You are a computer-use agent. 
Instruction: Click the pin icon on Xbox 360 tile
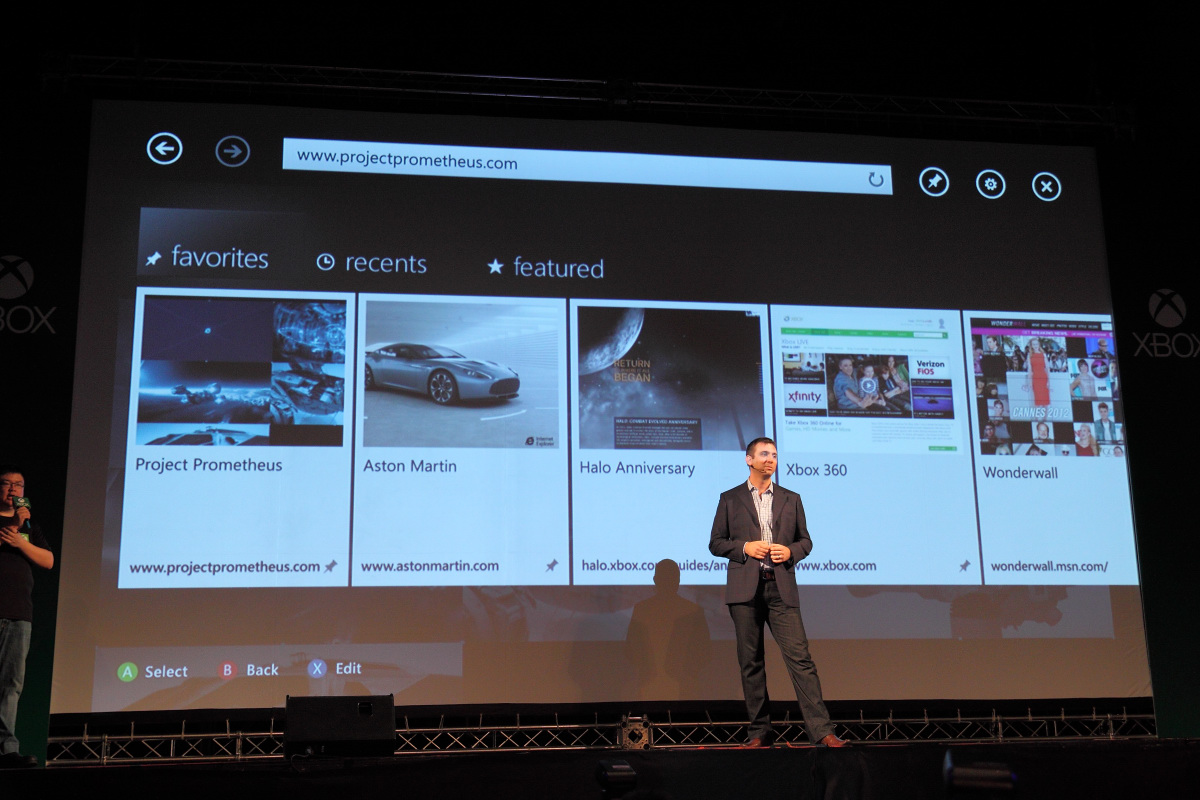(964, 566)
